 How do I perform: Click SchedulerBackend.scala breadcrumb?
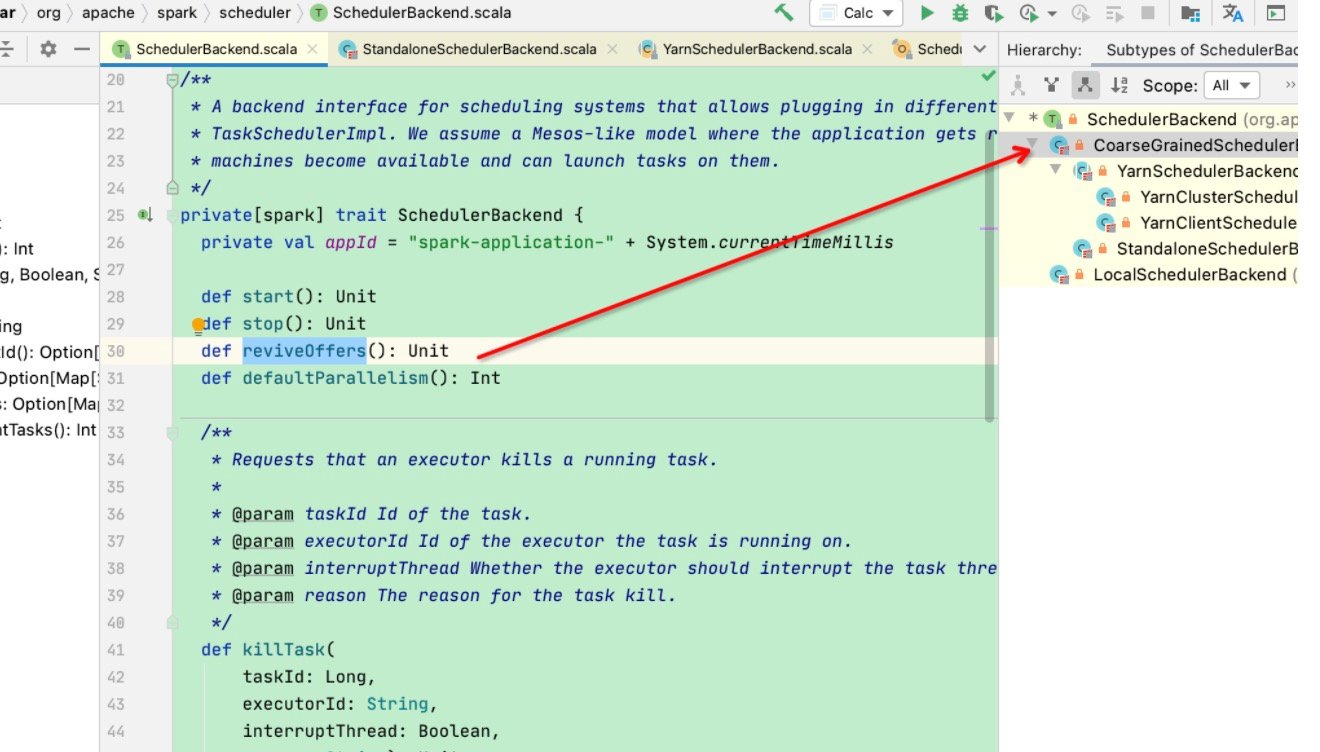(x=411, y=13)
